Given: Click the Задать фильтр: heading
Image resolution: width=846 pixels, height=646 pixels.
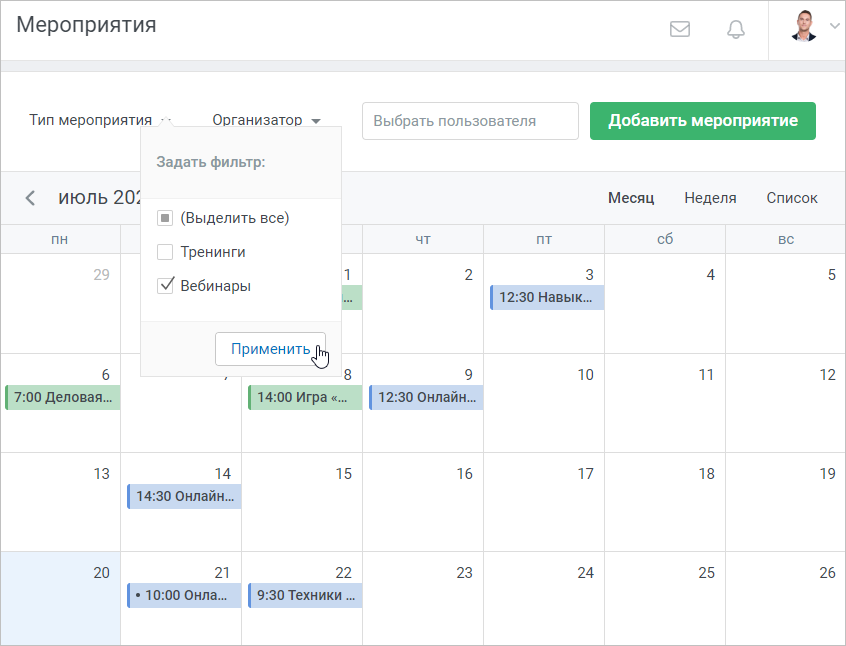Looking at the screenshot, I should [211, 162].
